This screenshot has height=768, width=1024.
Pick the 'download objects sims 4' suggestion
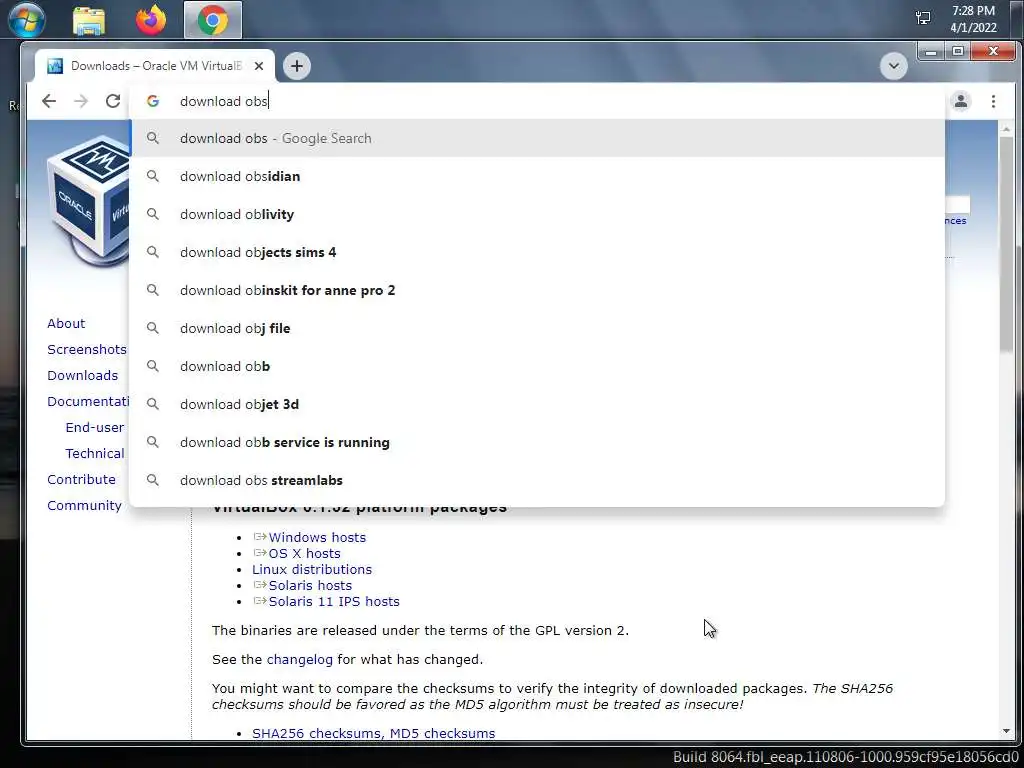pos(537,252)
